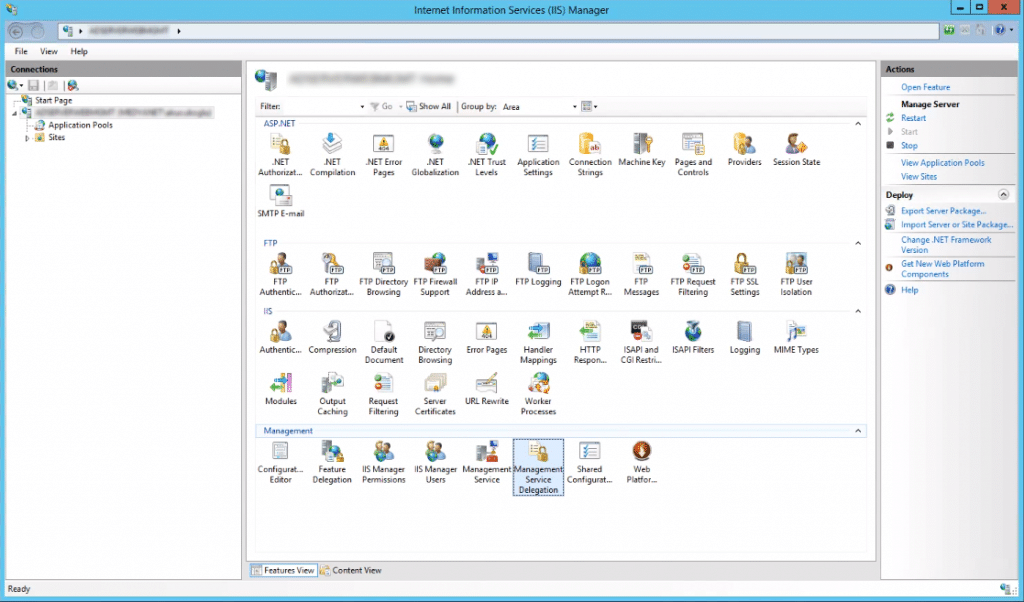Open .NET Globalization feature
The width and height of the screenshot is (1024, 602).
[x=435, y=155]
